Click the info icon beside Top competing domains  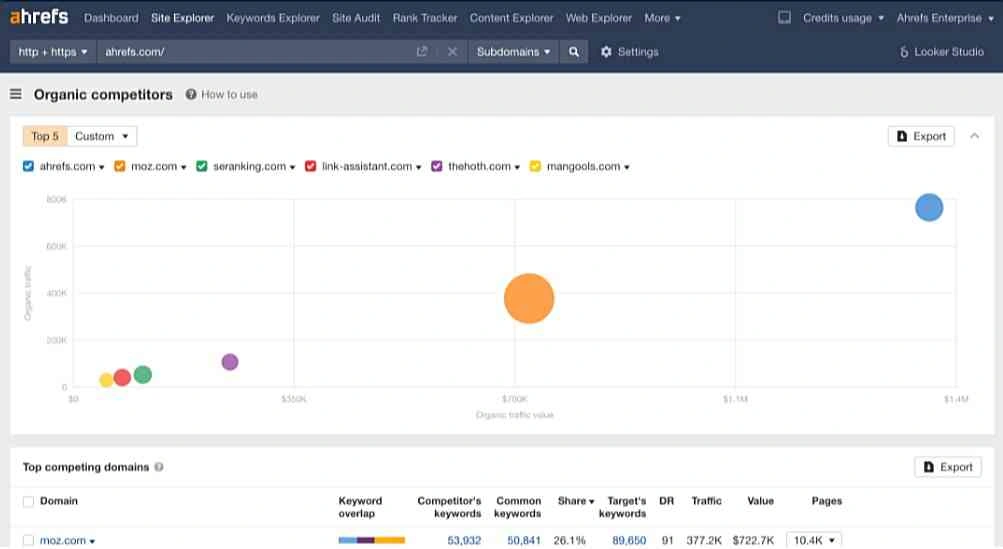[159, 467]
